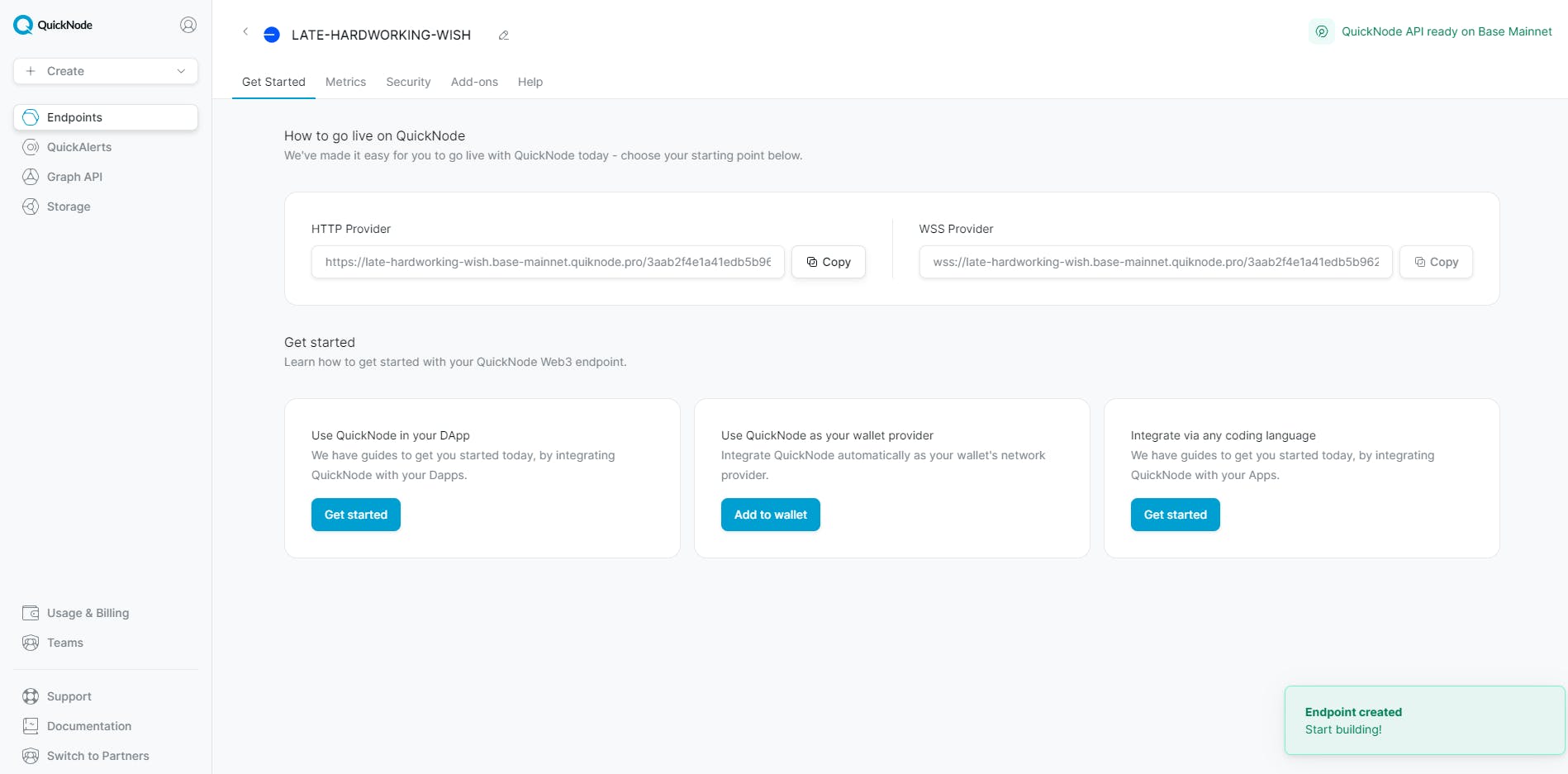Click the HTTP Provider URL field
The height and width of the screenshot is (774, 1568).
pos(548,262)
